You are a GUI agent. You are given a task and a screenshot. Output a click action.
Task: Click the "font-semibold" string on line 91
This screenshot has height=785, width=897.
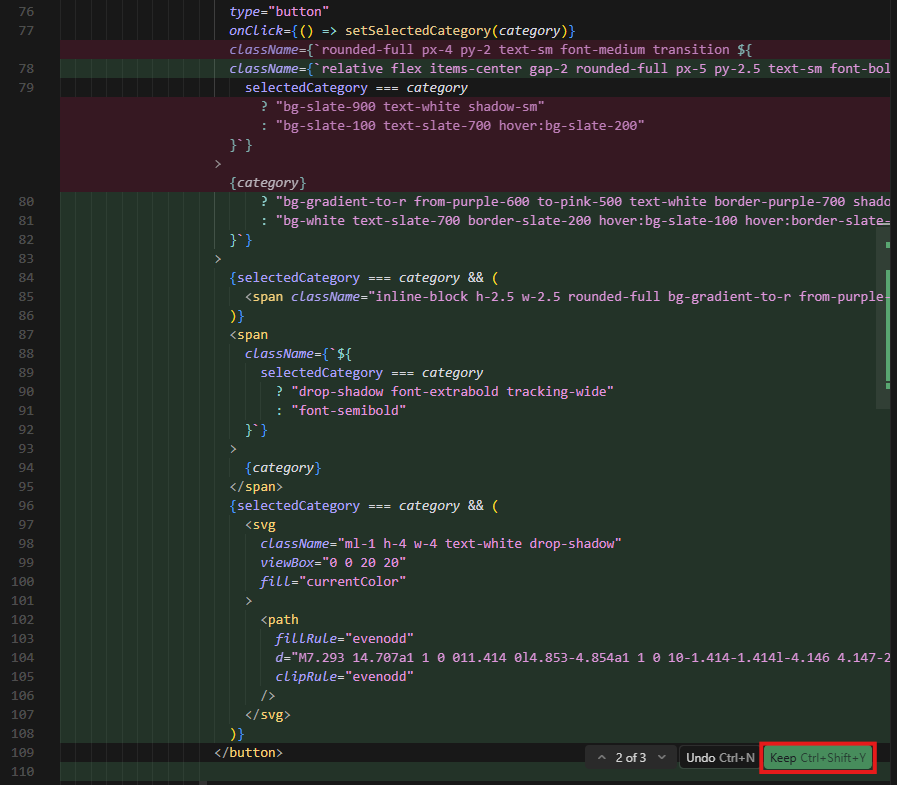point(348,410)
